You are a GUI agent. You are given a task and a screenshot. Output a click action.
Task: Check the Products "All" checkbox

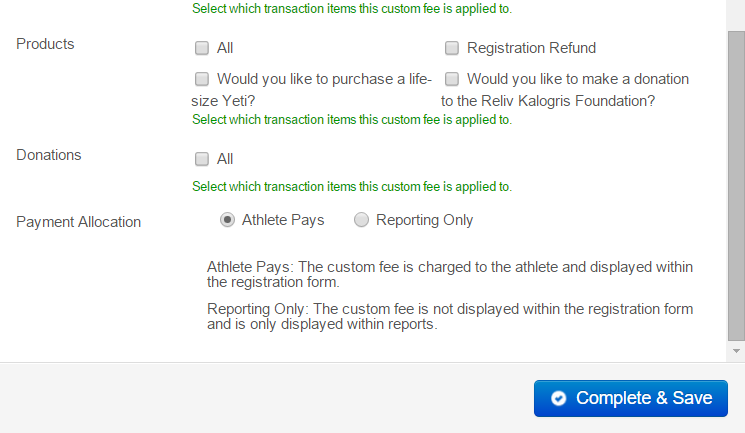202,48
